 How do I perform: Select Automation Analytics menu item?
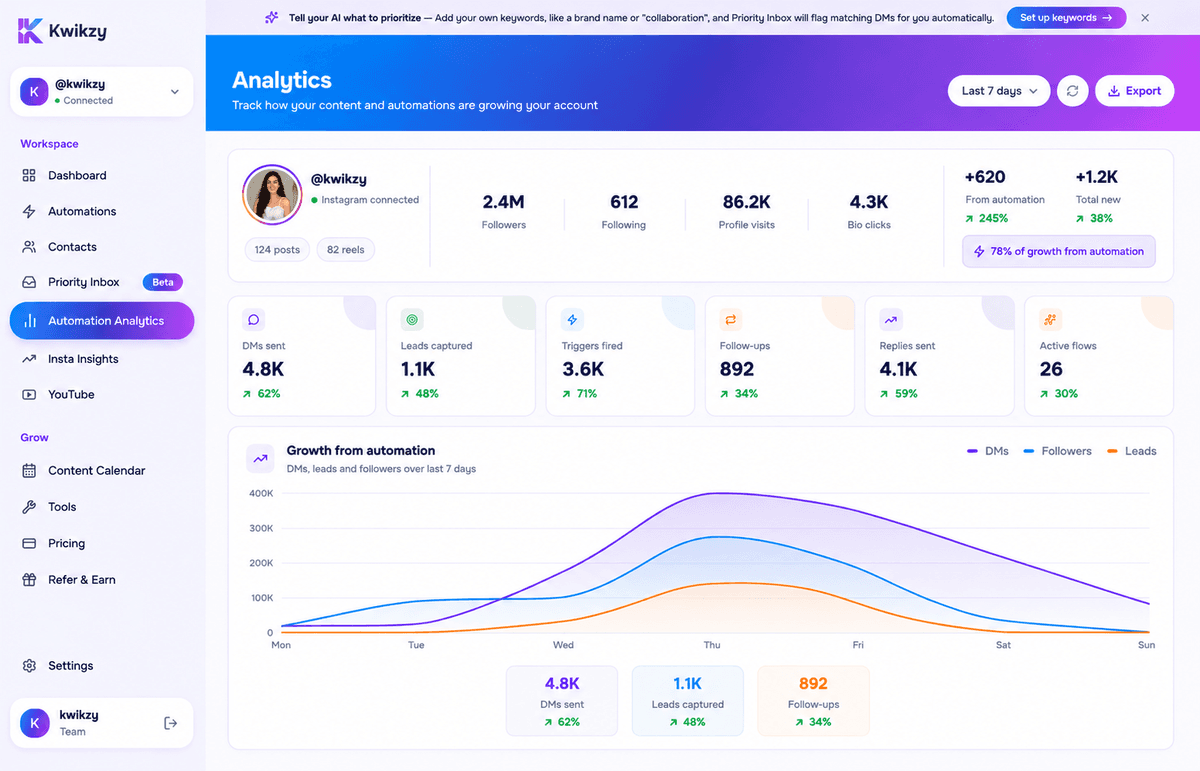(101, 321)
